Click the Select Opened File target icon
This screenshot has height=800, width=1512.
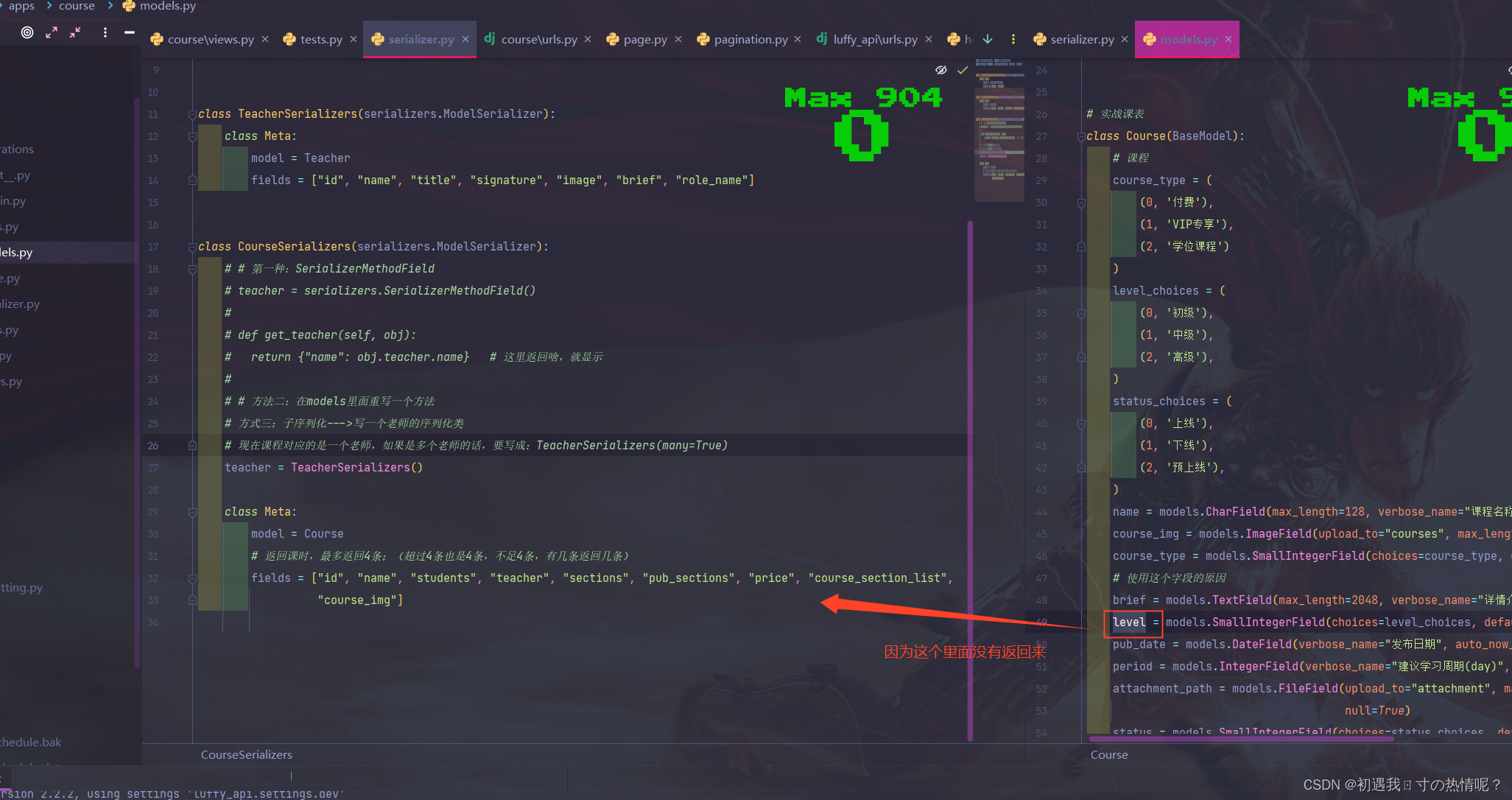(x=27, y=32)
